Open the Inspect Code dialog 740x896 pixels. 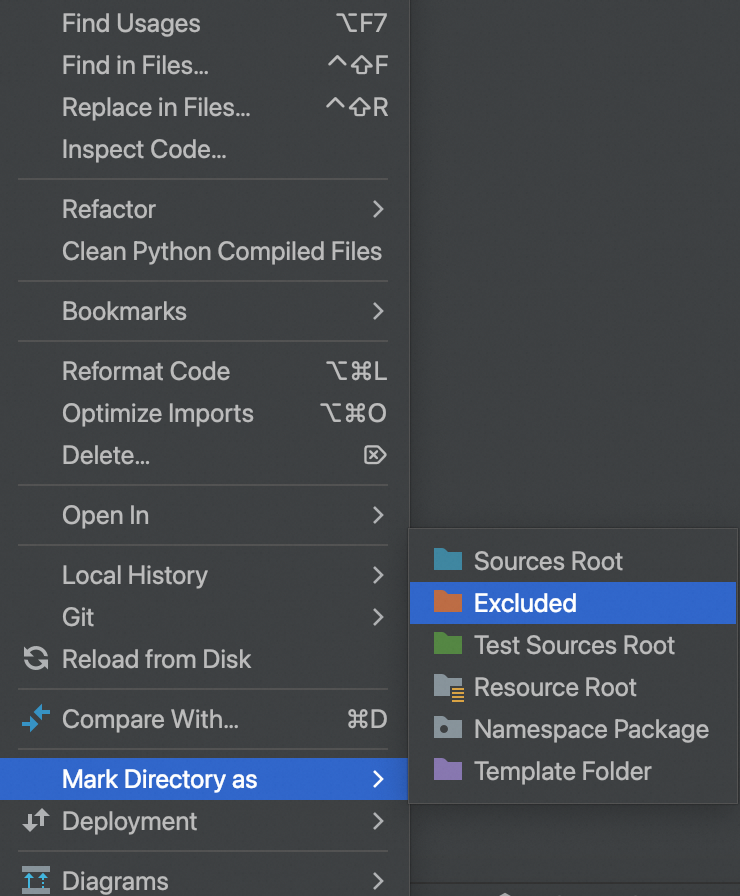click(144, 149)
